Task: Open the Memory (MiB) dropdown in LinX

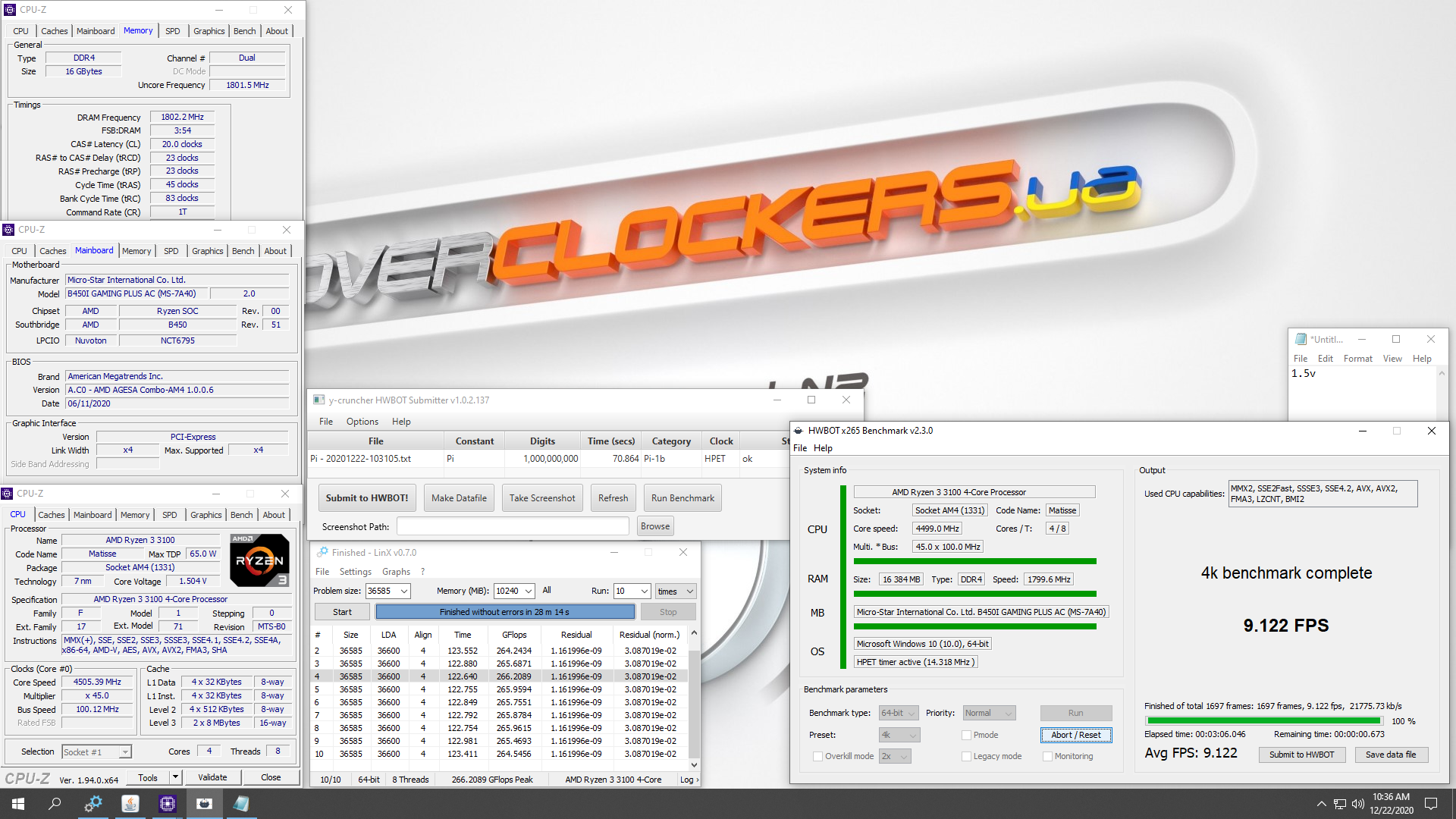Action: (x=529, y=591)
